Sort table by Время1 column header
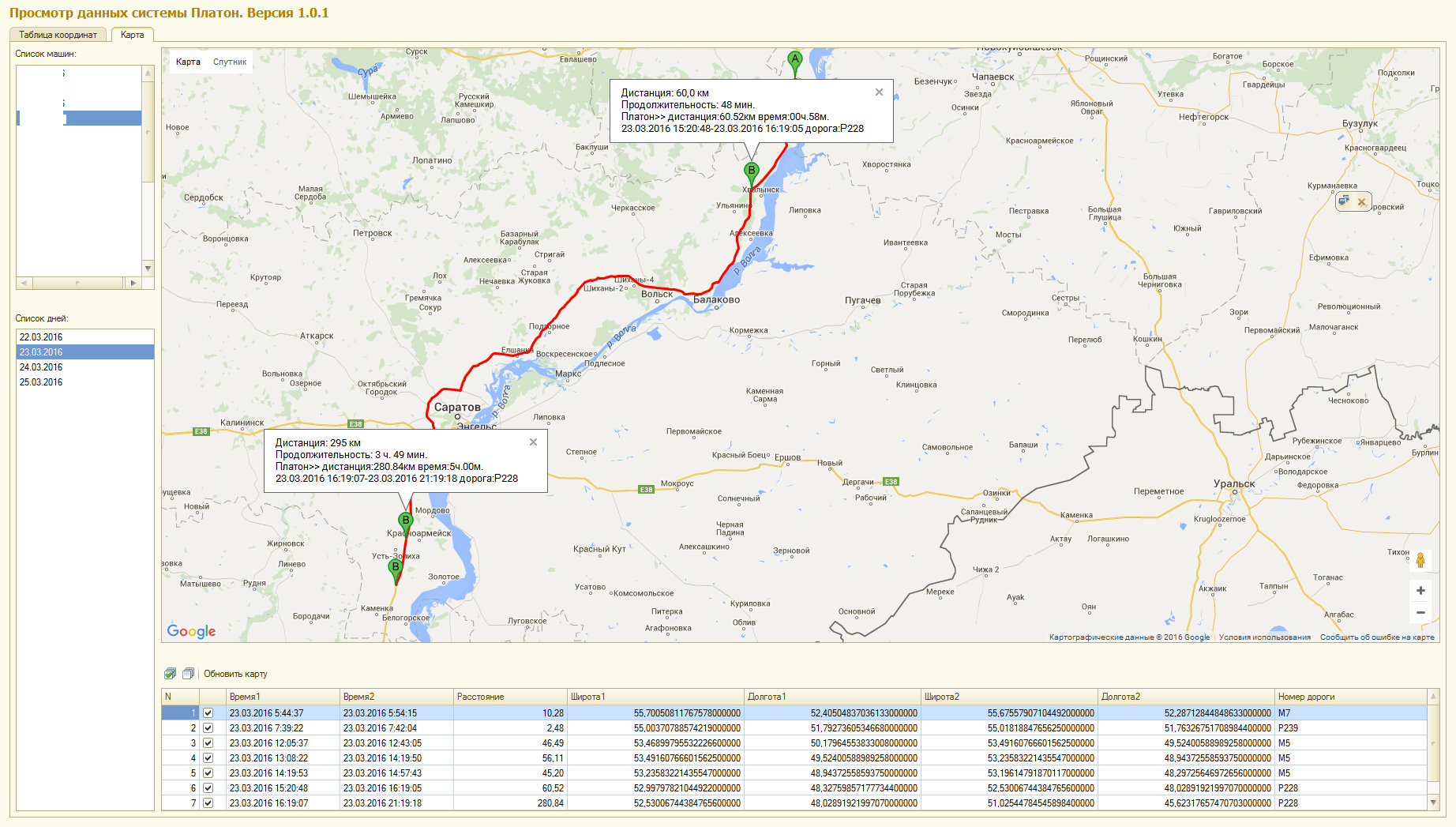Image resolution: width=1456 pixels, height=827 pixels. (x=283, y=697)
